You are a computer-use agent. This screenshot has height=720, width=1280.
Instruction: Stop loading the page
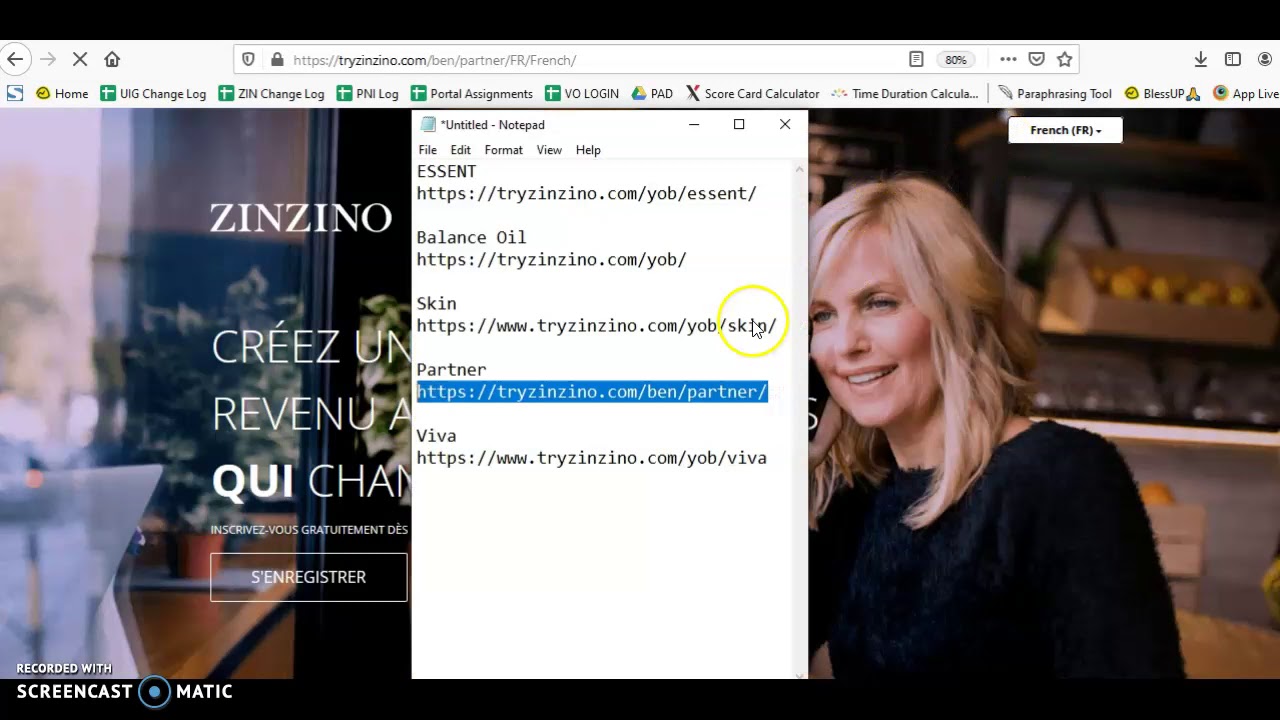(80, 60)
